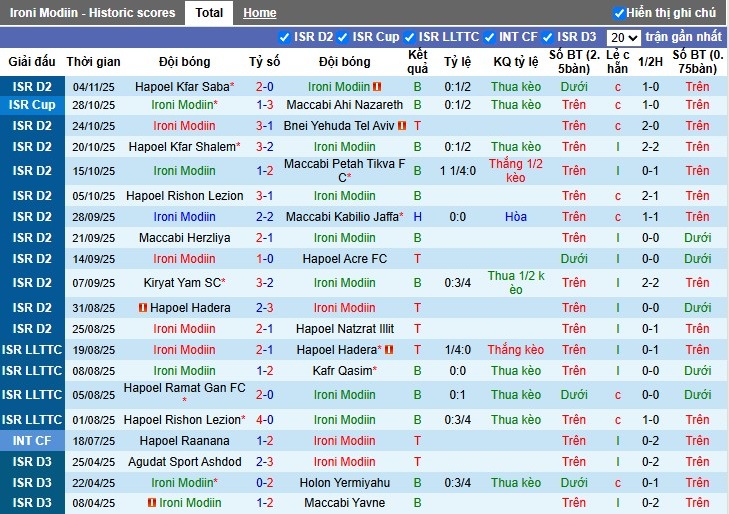Open Hapoel Natzrat Illit team link
729x514 pixels.
pos(345,329)
